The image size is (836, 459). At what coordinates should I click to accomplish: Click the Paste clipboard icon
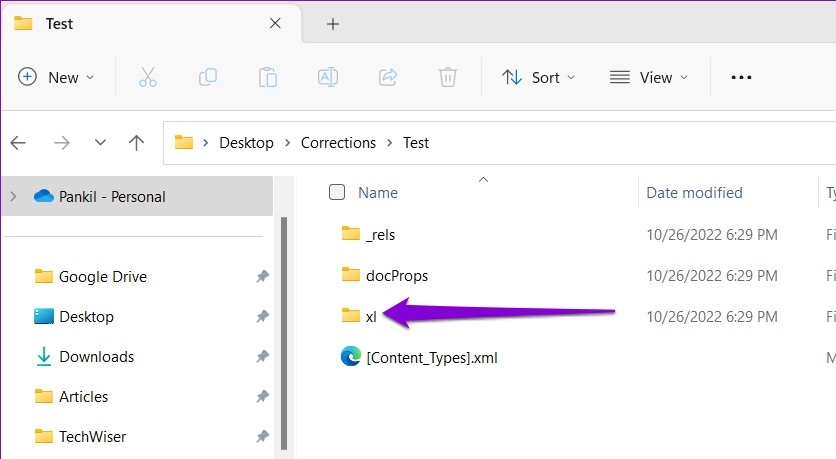[268, 77]
